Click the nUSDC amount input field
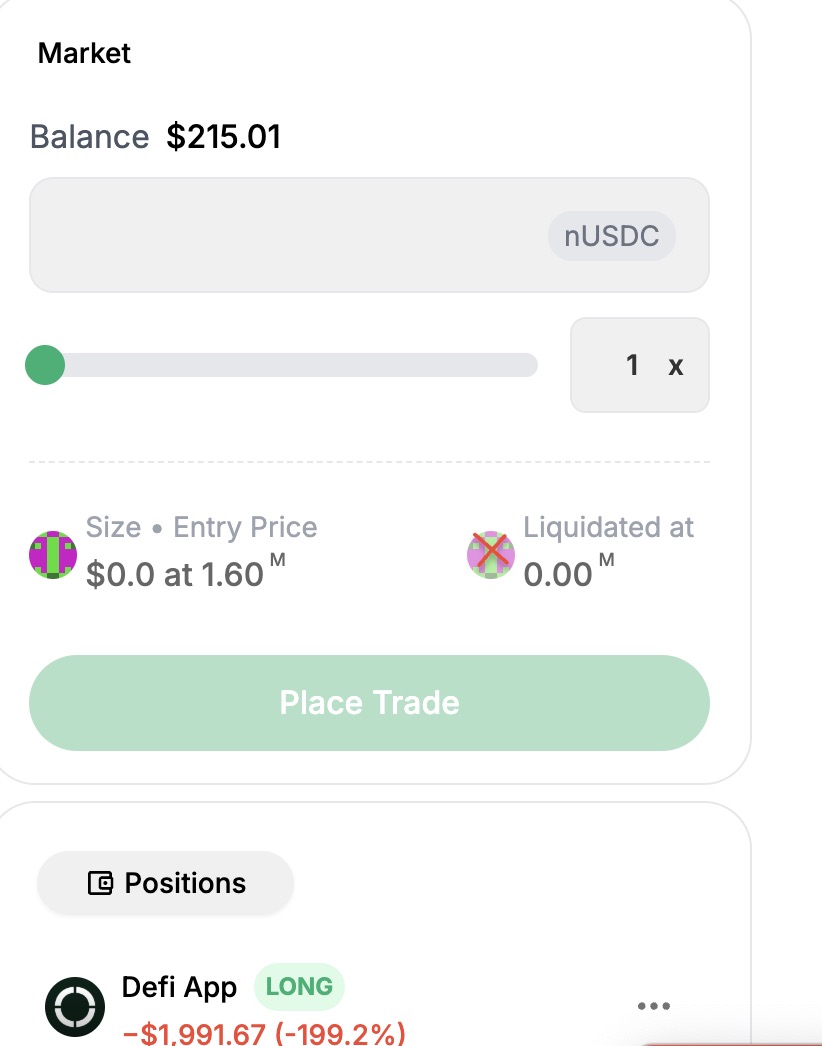Screen dimensions: 822x1046 (x=369, y=235)
